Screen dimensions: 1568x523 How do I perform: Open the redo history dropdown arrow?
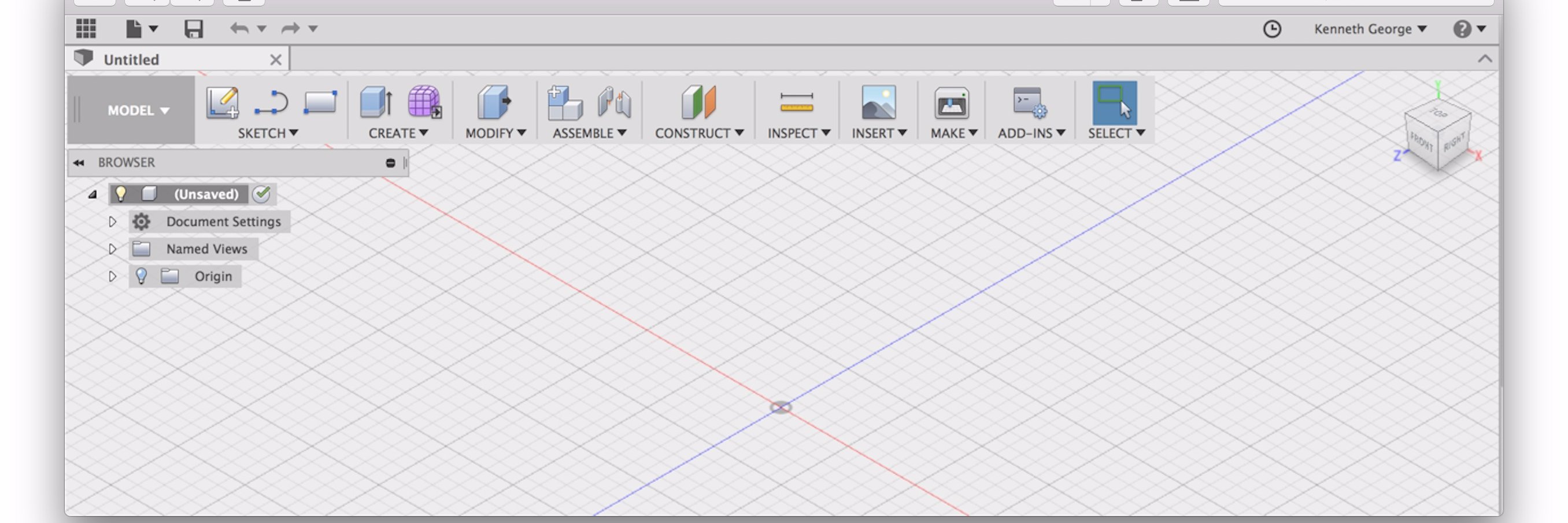[313, 28]
